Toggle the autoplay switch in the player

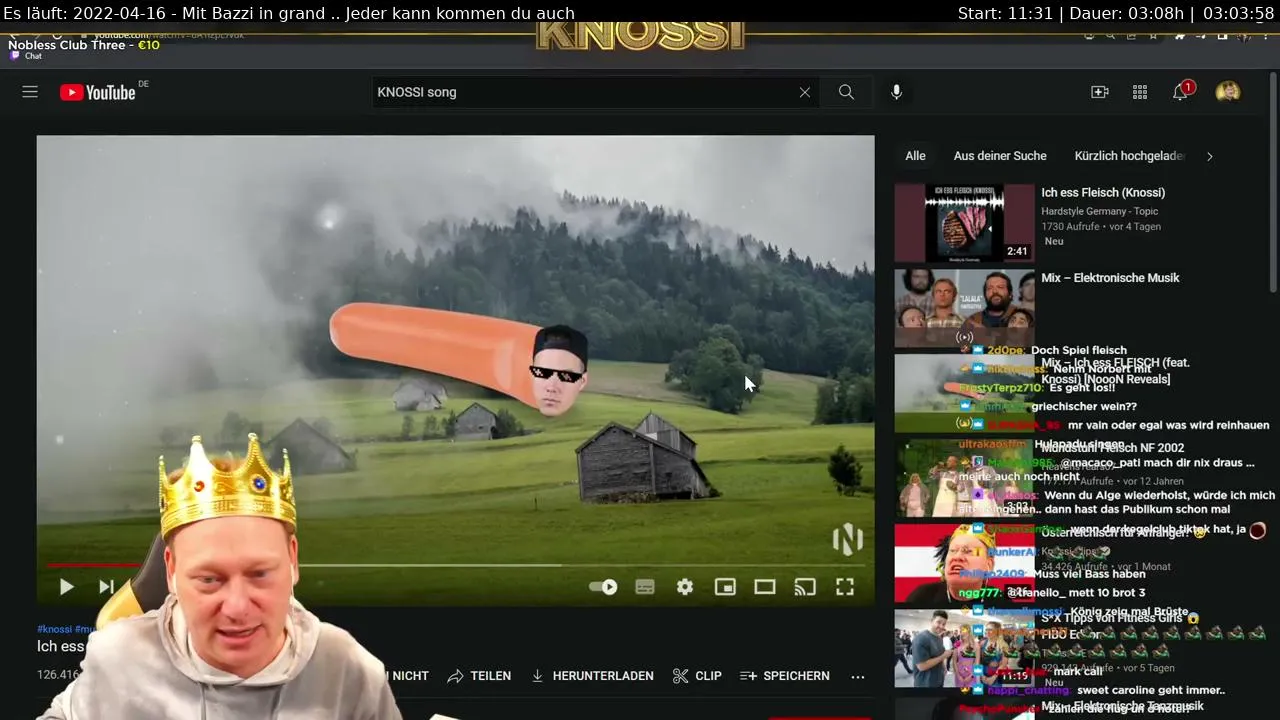click(x=603, y=587)
